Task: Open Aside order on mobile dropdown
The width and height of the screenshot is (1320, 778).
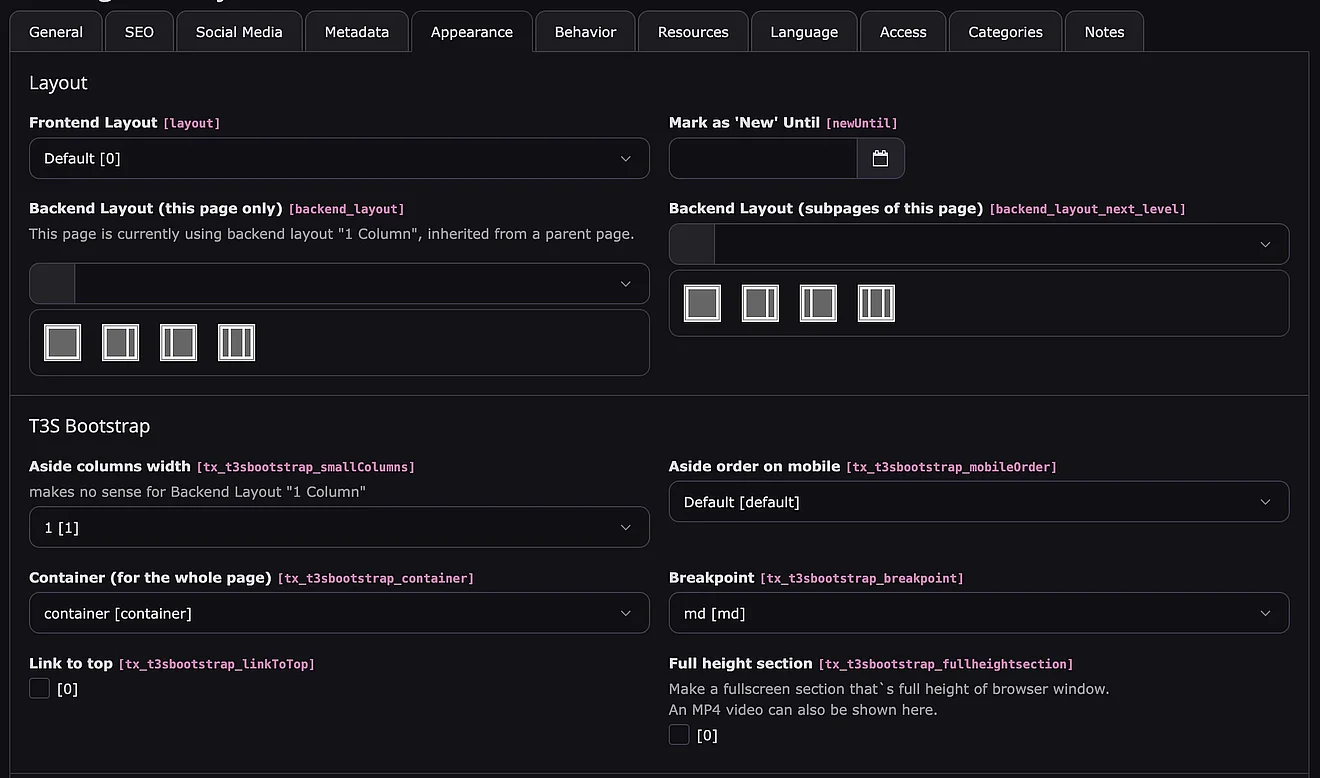Action: coord(978,502)
